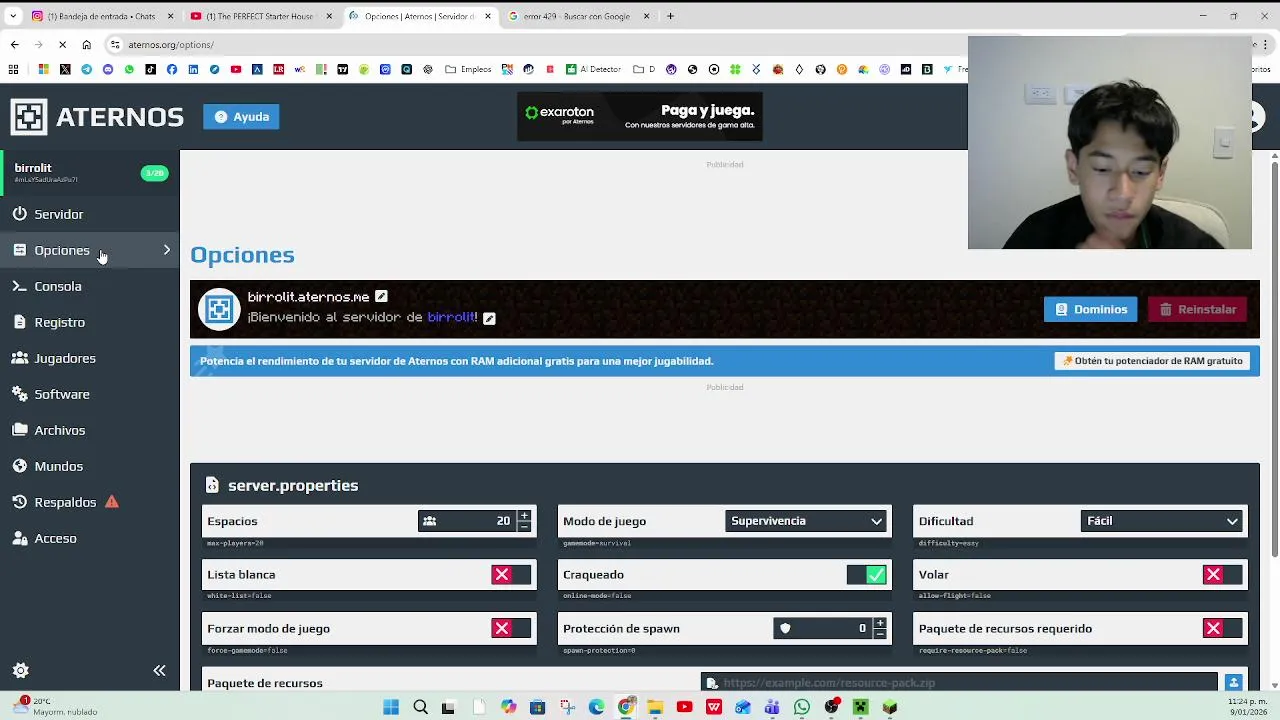
Task: Open the settings gear in the sidebar
Action: point(20,671)
